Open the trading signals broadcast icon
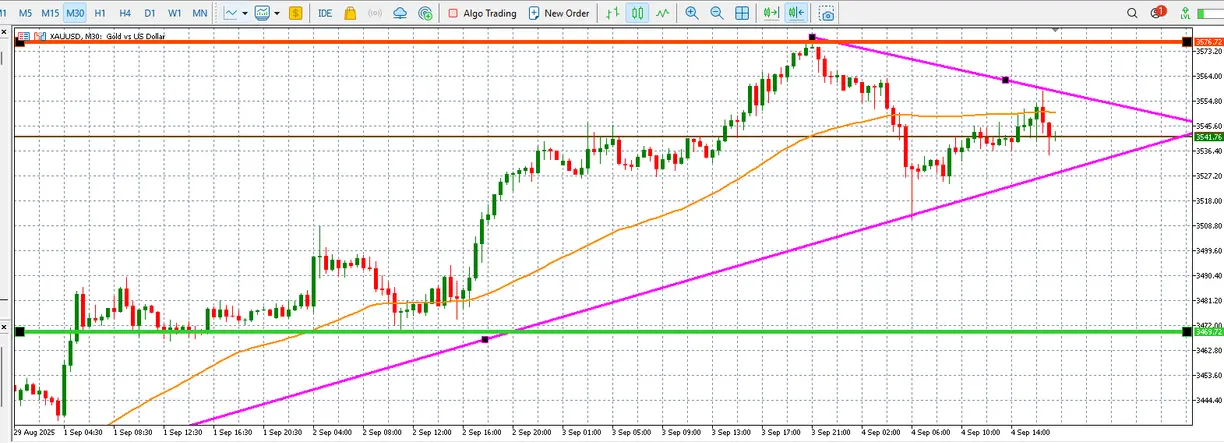This screenshot has height=443, width=1224. pos(375,13)
